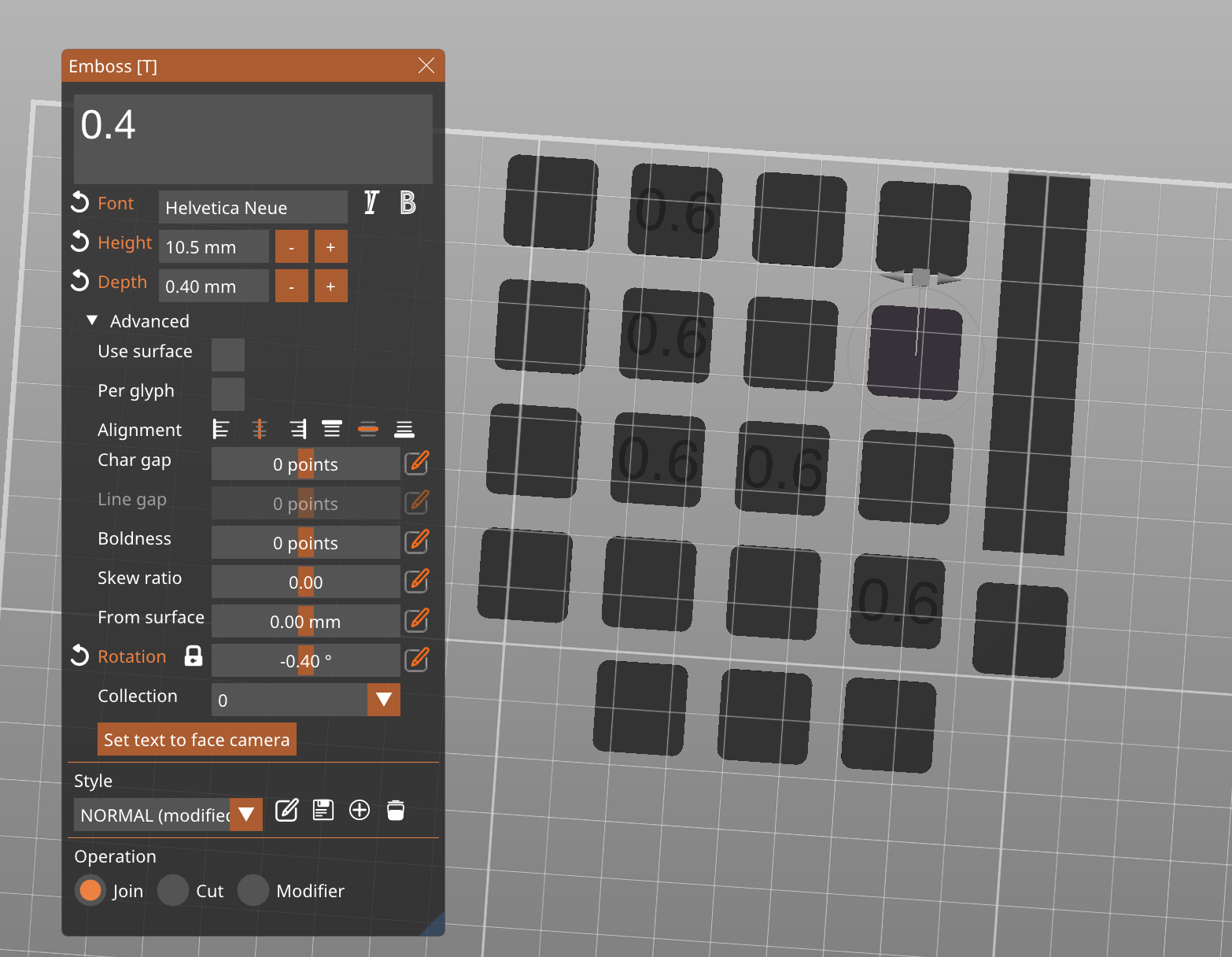Select the Join operation

tap(90, 890)
